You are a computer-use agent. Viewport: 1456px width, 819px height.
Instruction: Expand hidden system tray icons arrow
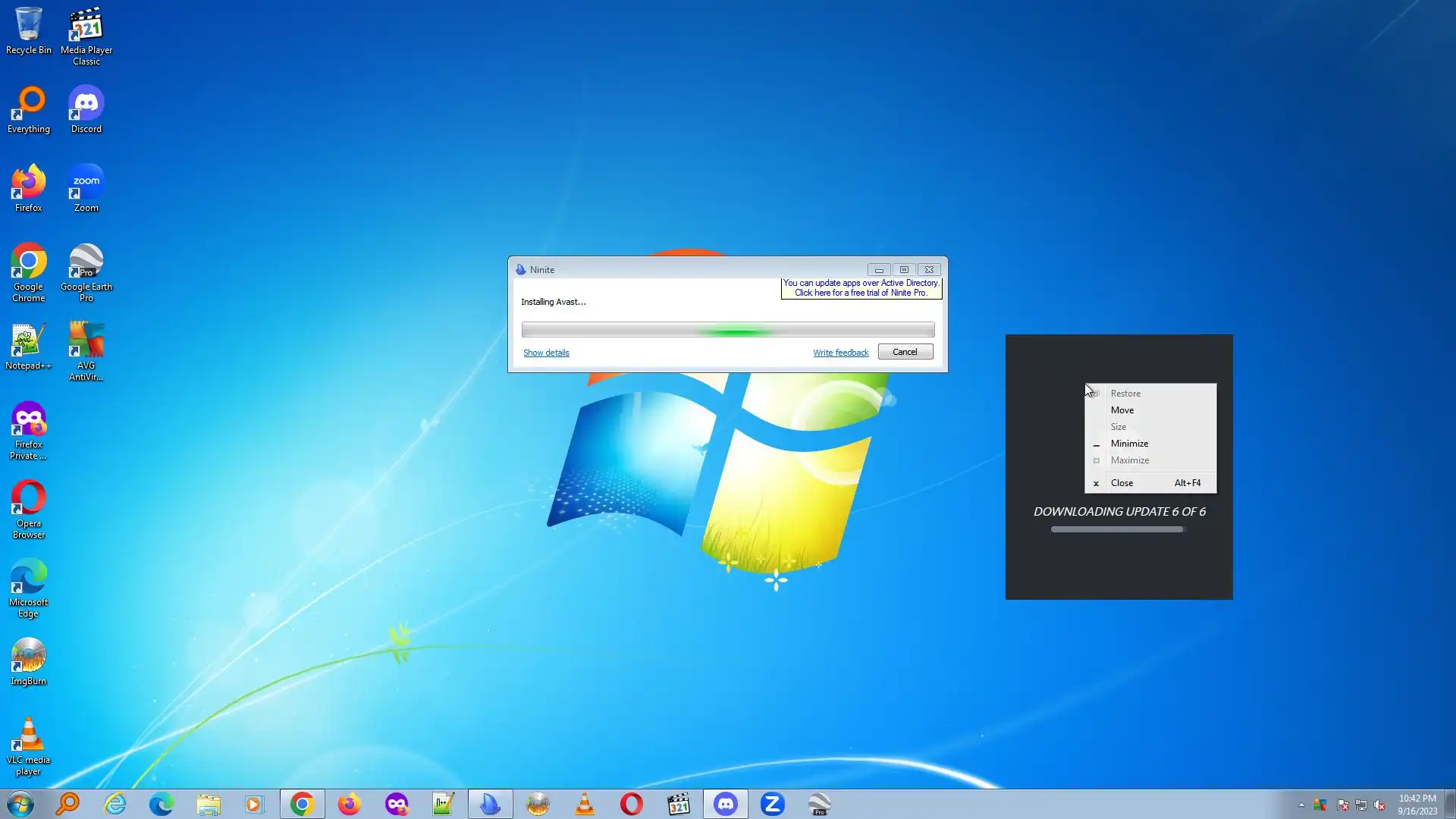click(1301, 805)
